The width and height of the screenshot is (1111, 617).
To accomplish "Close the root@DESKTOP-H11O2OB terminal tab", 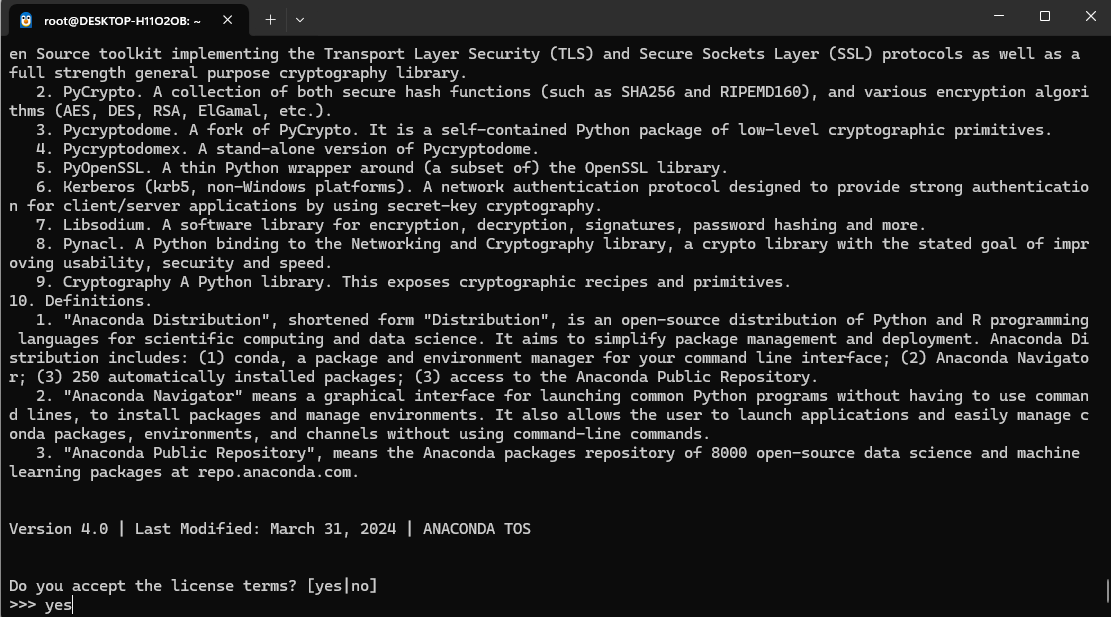I will (x=227, y=21).
